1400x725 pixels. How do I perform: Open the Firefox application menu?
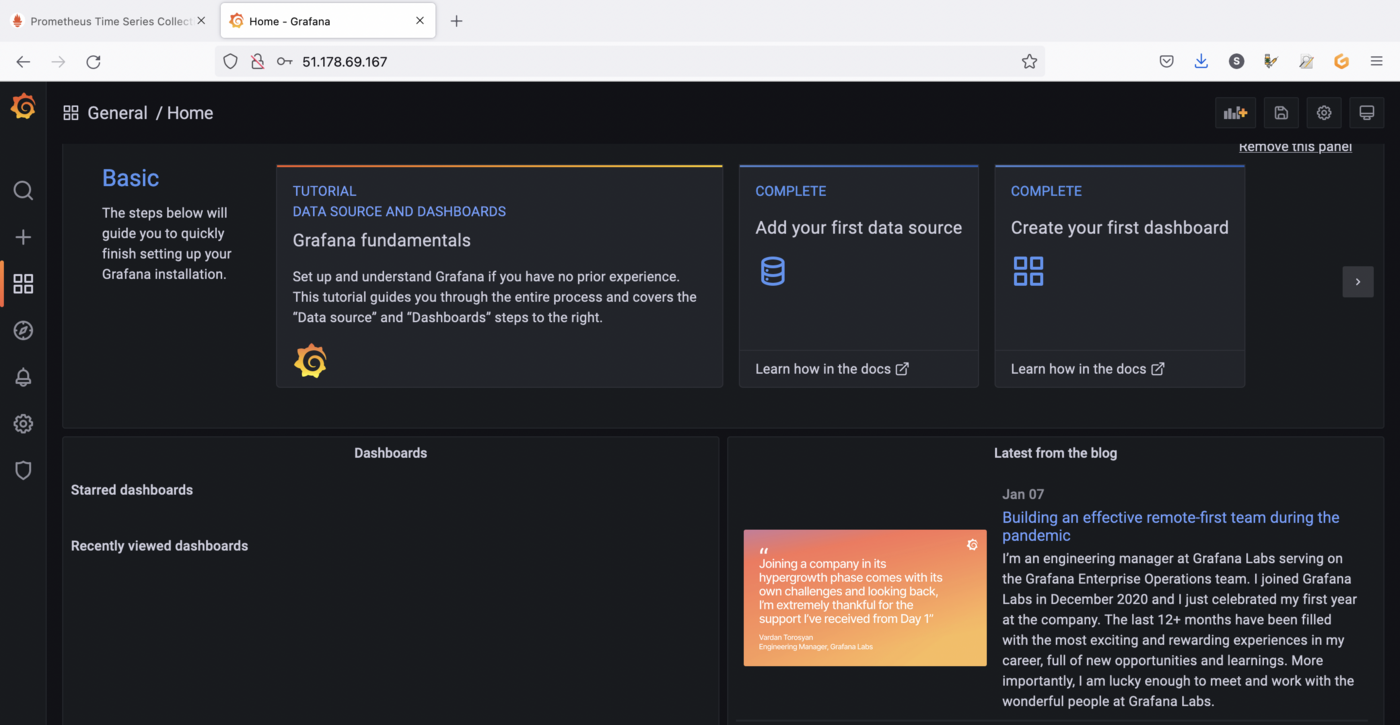(x=1377, y=61)
